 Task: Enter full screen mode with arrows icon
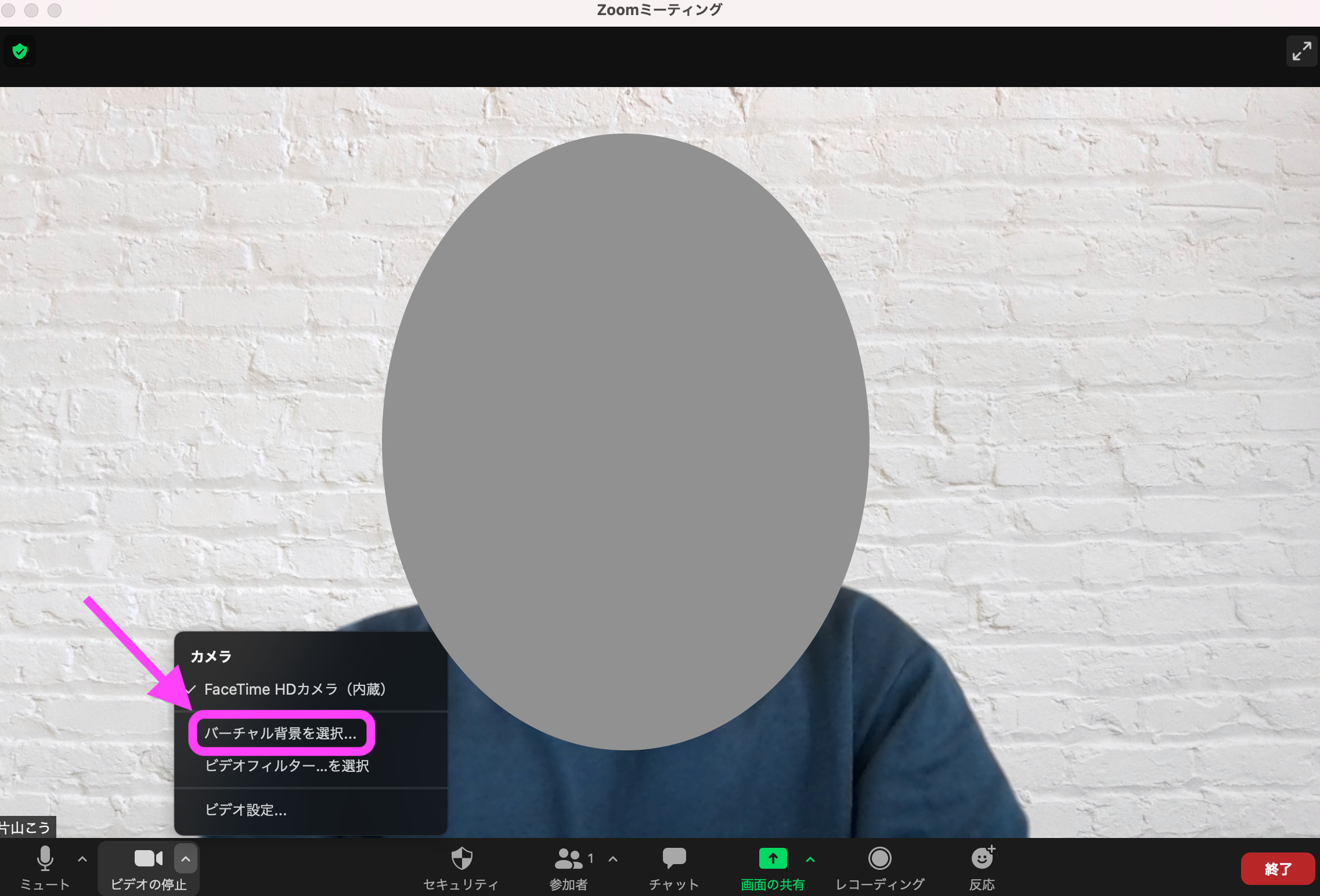click(x=1301, y=52)
